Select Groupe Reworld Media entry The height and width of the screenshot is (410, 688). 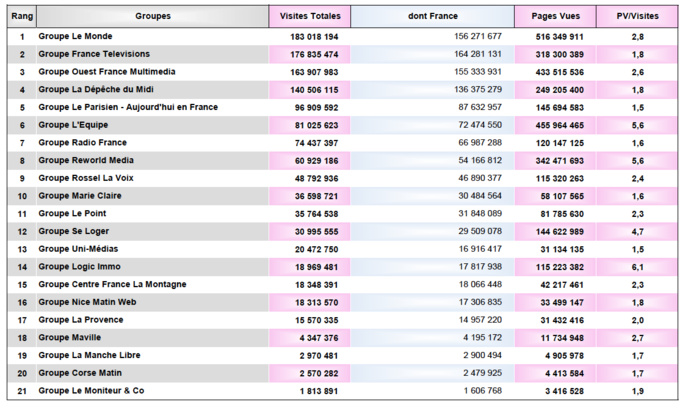tap(86, 161)
